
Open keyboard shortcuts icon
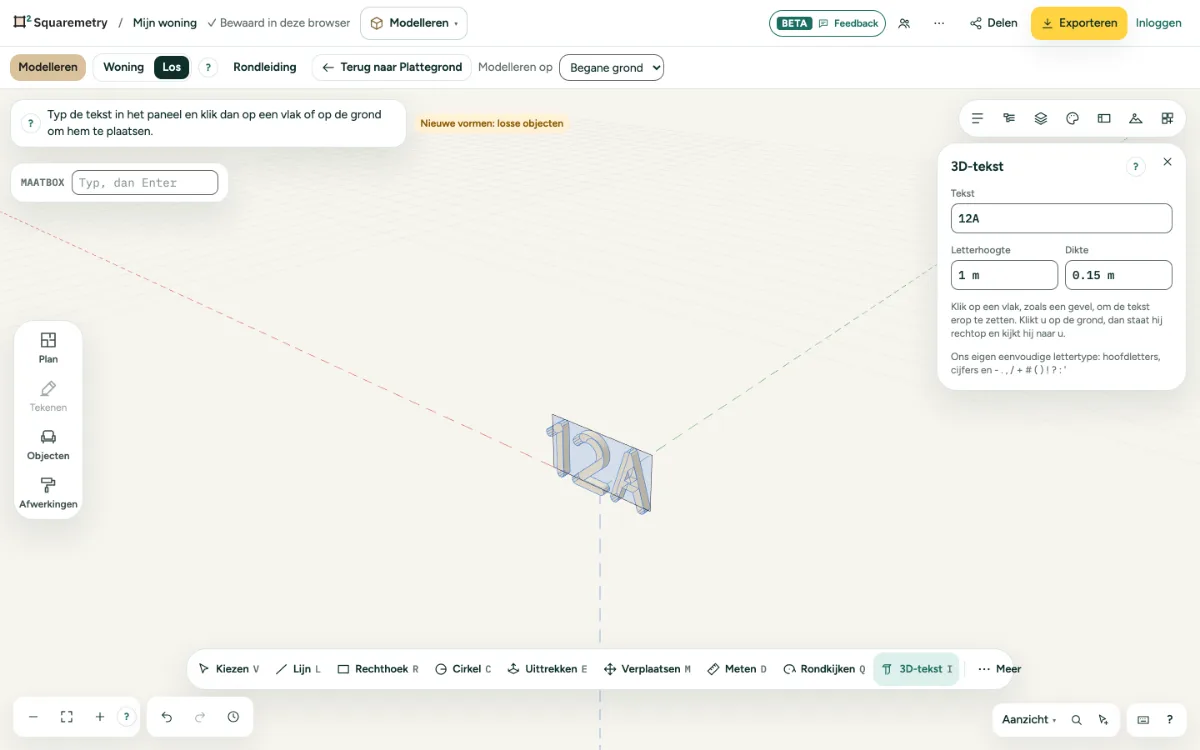point(1143,720)
